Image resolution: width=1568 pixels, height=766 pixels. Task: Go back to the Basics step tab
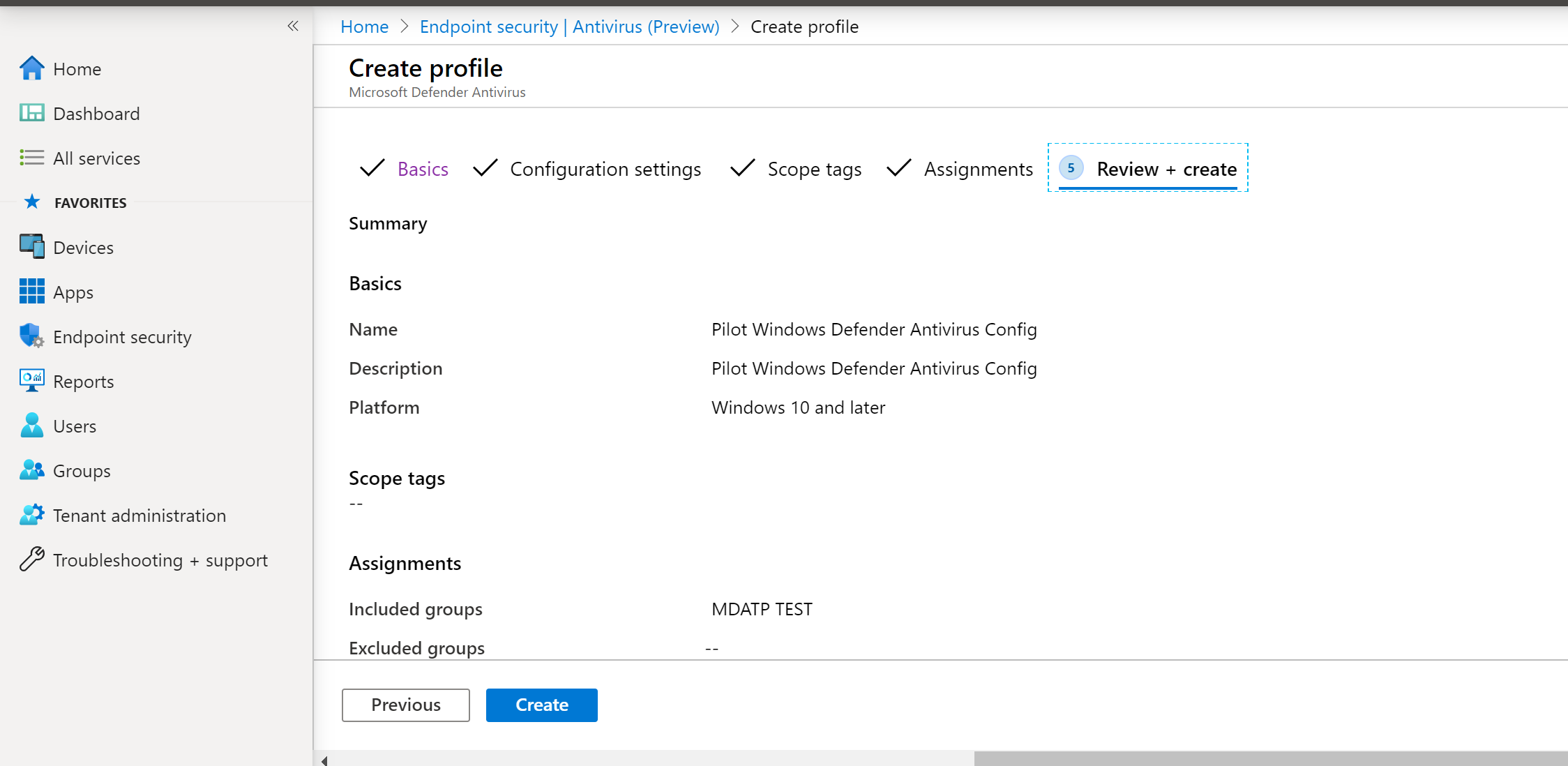[x=423, y=169]
